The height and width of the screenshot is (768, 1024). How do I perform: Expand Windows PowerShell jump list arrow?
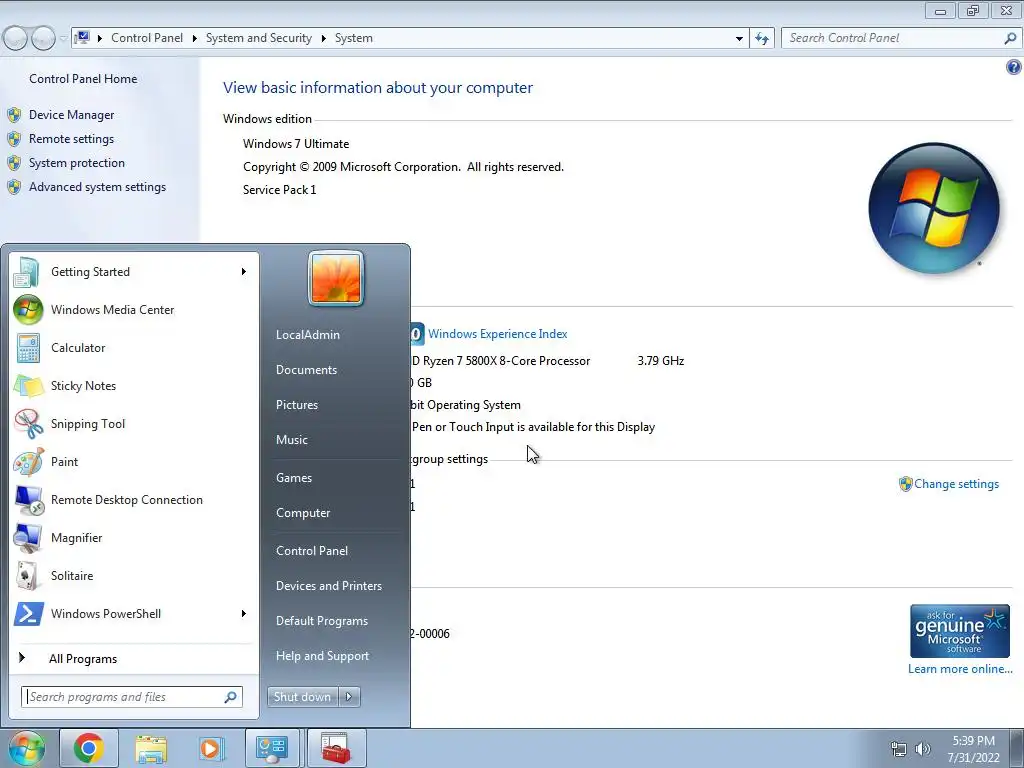(x=244, y=614)
